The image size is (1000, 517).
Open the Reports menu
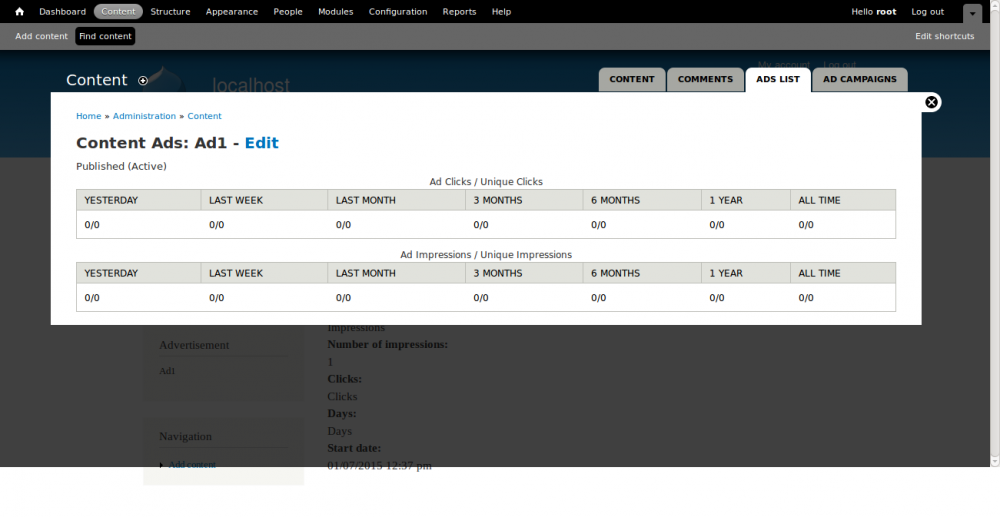click(x=459, y=12)
